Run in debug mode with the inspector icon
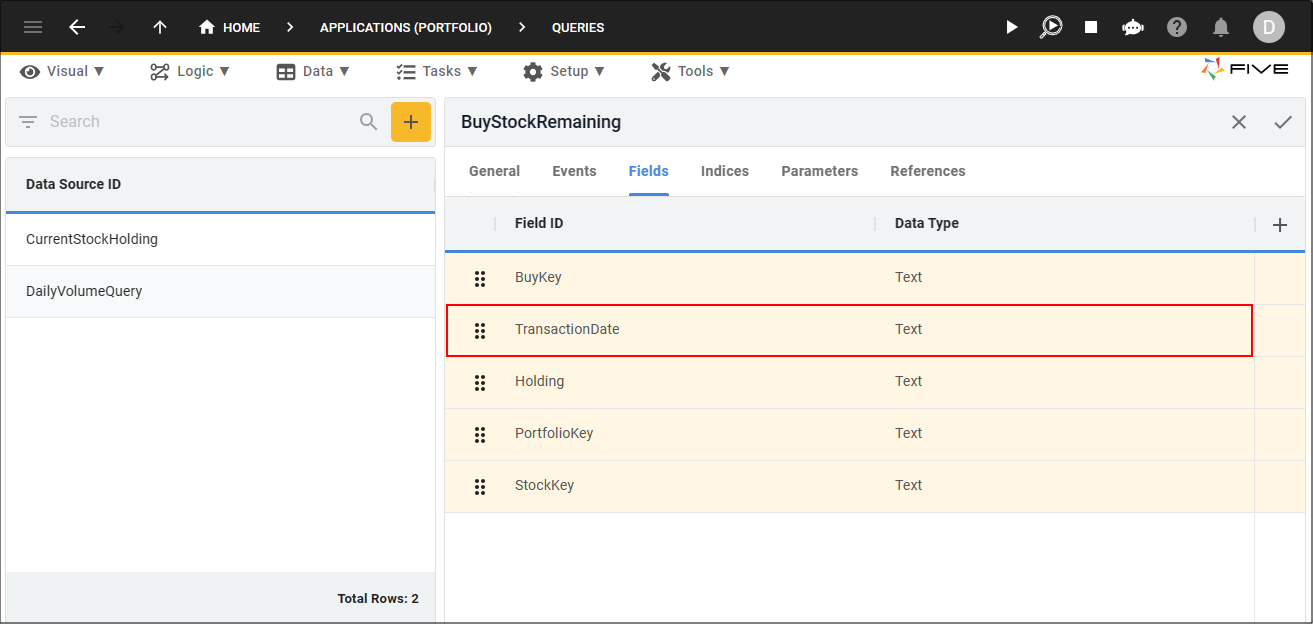The height and width of the screenshot is (624, 1313). click(1051, 27)
